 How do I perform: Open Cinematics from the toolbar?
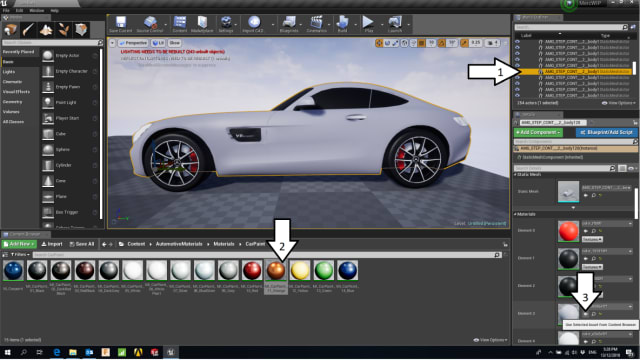point(316,24)
